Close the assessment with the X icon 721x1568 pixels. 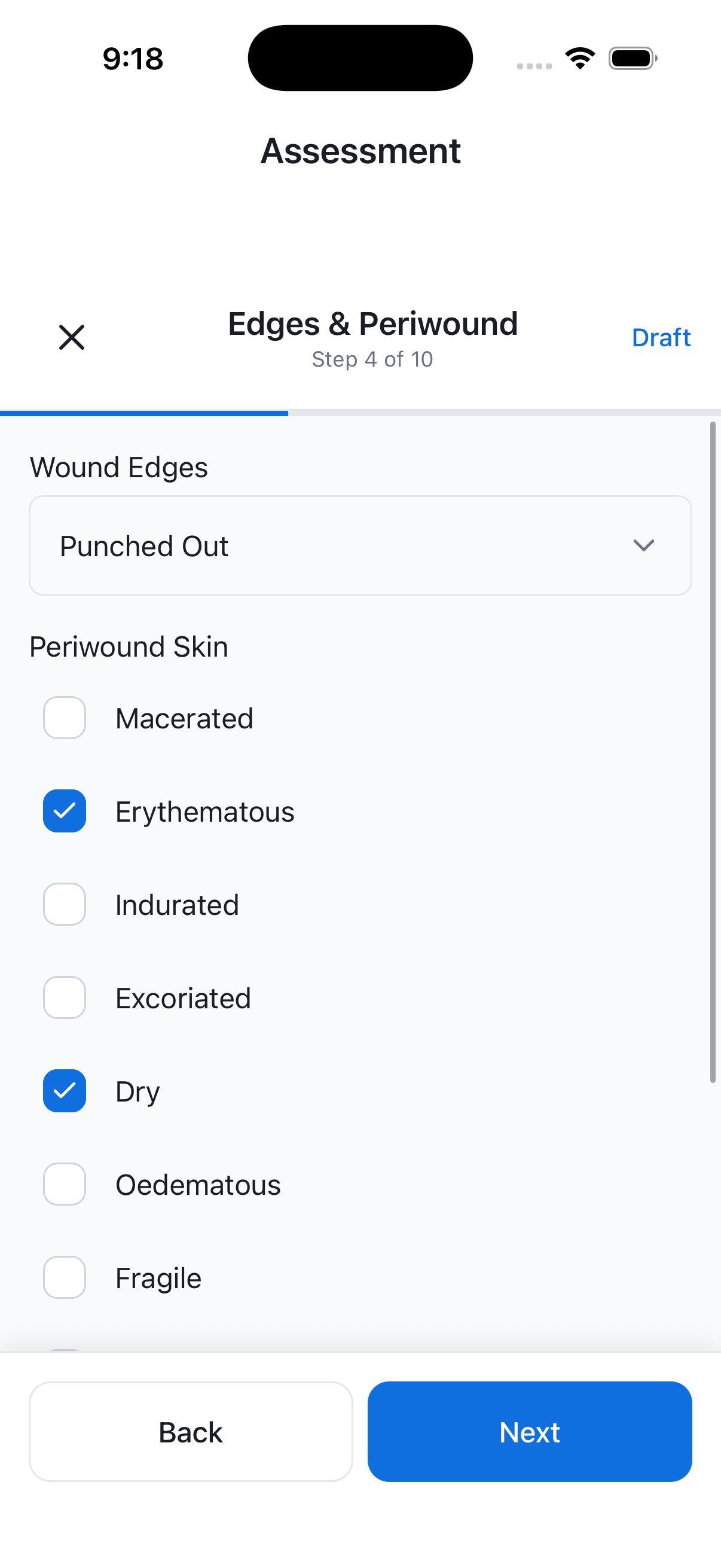point(72,337)
